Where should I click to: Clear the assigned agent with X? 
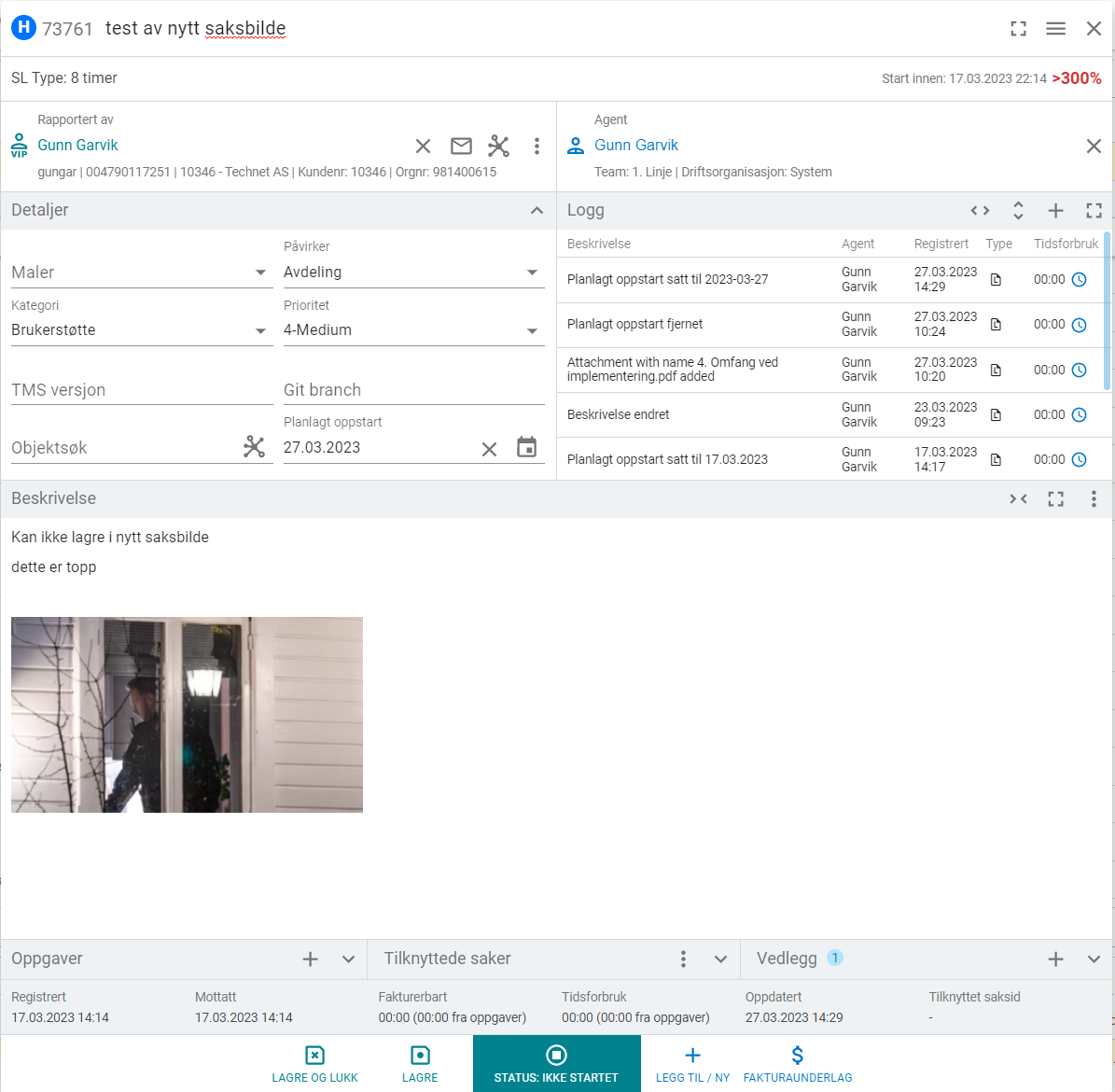pyautogui.click(x=1094, y=146)
